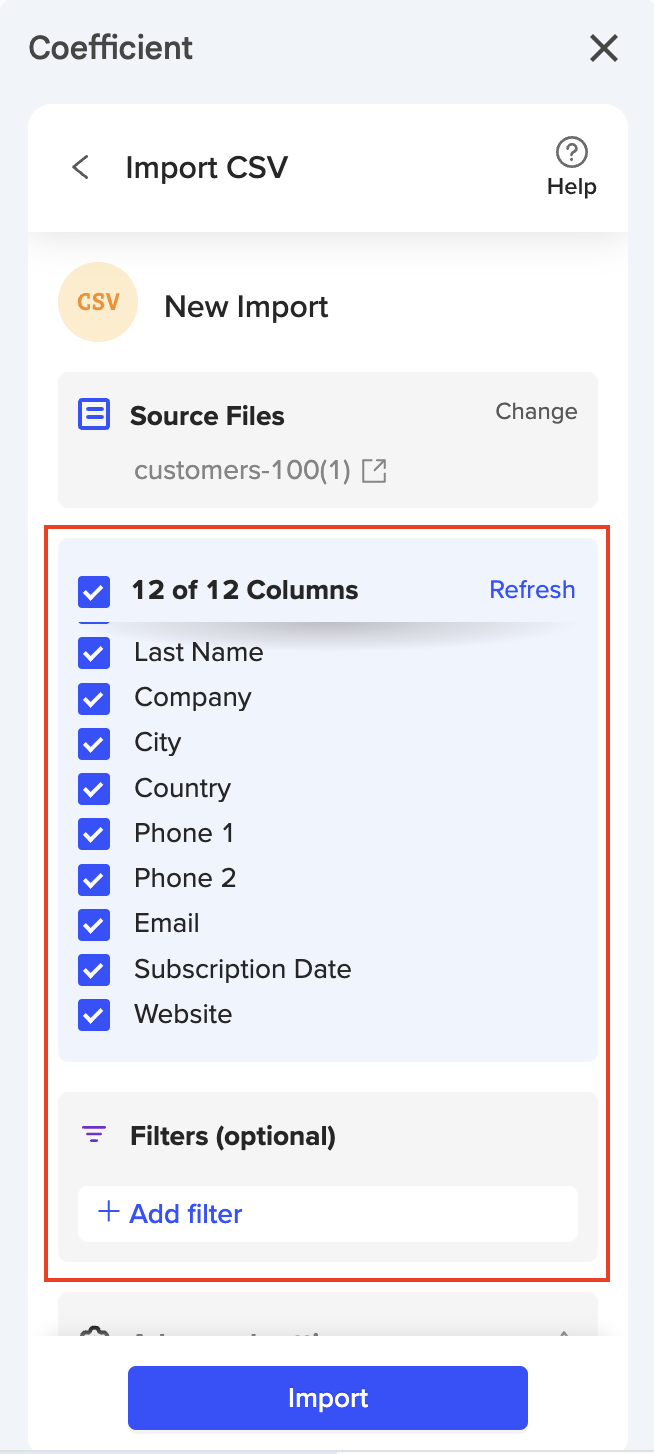Close the Coefficient panel

[x=603, y=48]
